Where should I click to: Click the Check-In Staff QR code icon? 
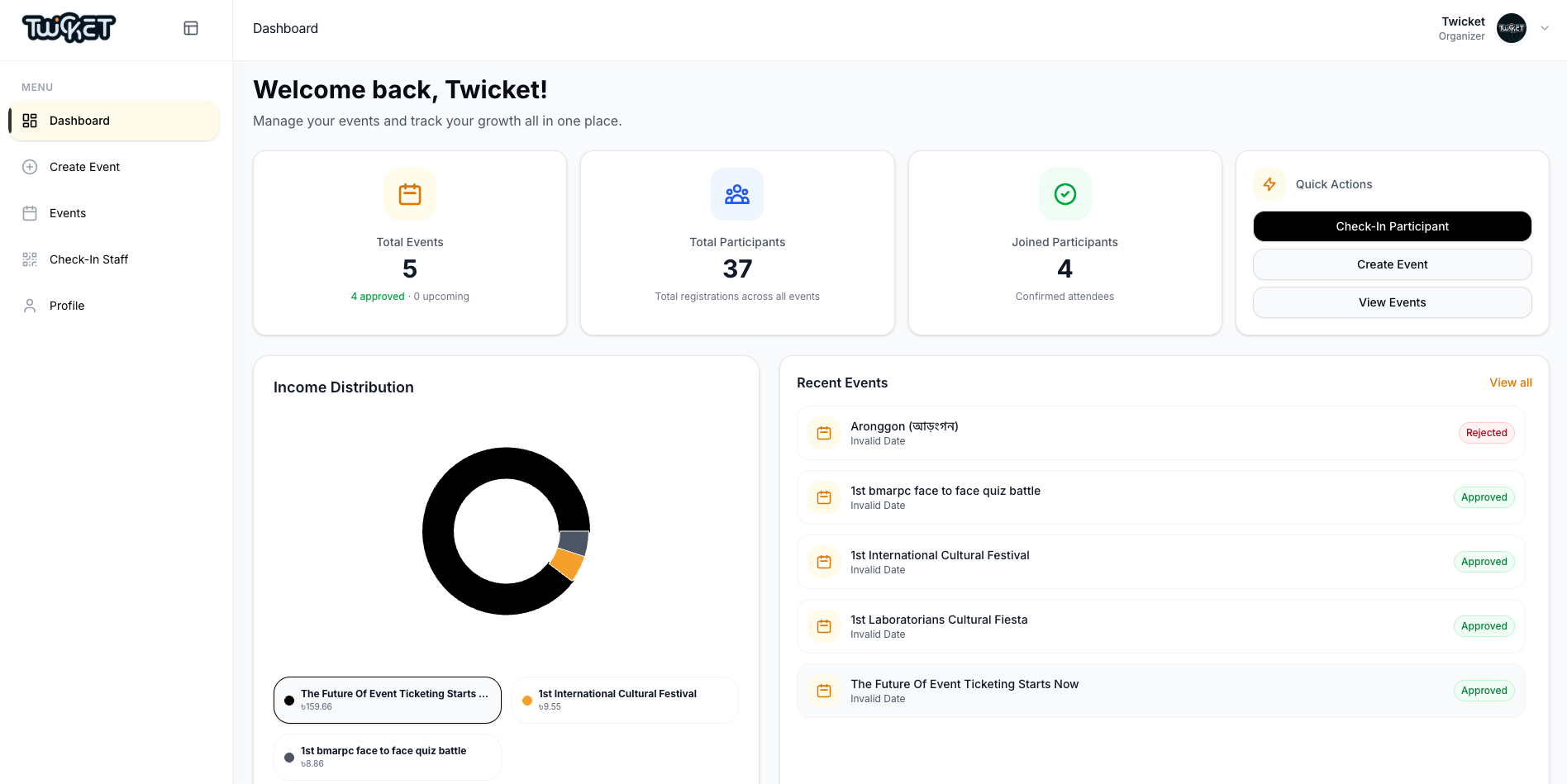pyautogui.click(x=30, y=259)
